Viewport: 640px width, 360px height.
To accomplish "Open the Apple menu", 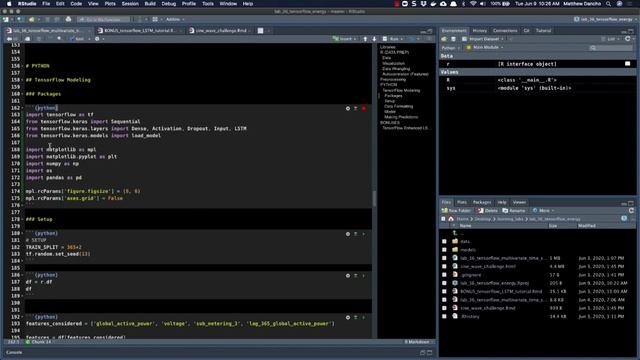I will tap(9, 4).
